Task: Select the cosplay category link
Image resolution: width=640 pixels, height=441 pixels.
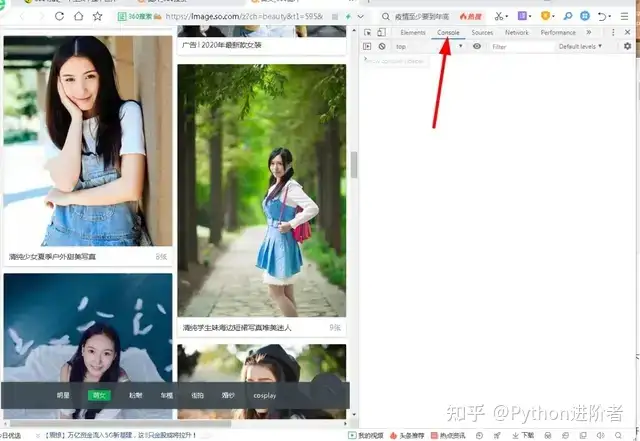Action: coord(264,395)
